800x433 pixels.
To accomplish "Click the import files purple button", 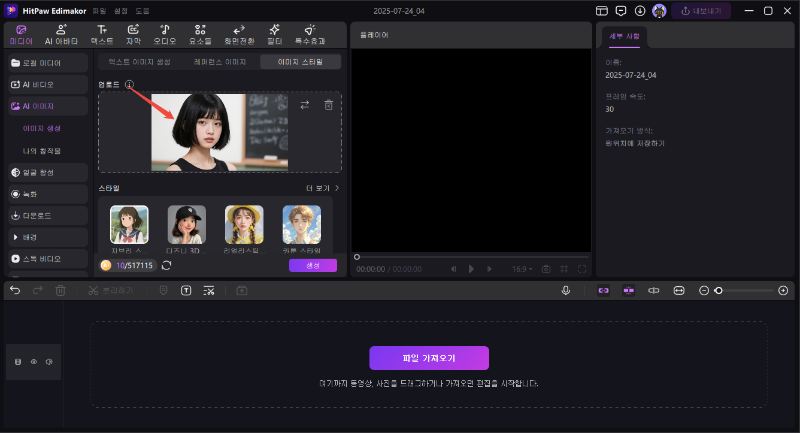I will coord(429,358).
